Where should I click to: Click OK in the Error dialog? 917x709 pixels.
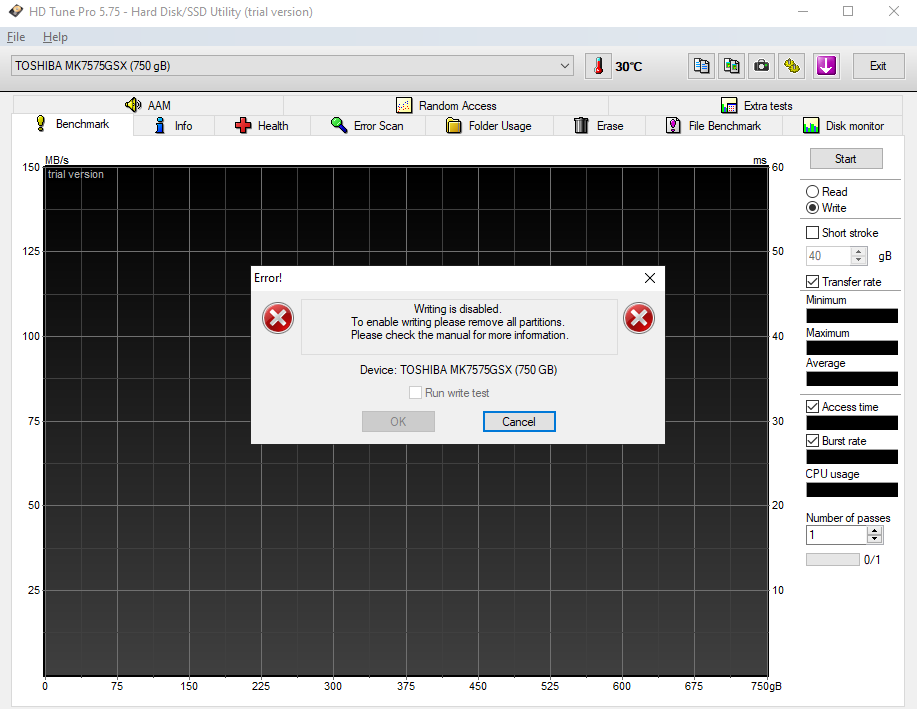point(398,422)
